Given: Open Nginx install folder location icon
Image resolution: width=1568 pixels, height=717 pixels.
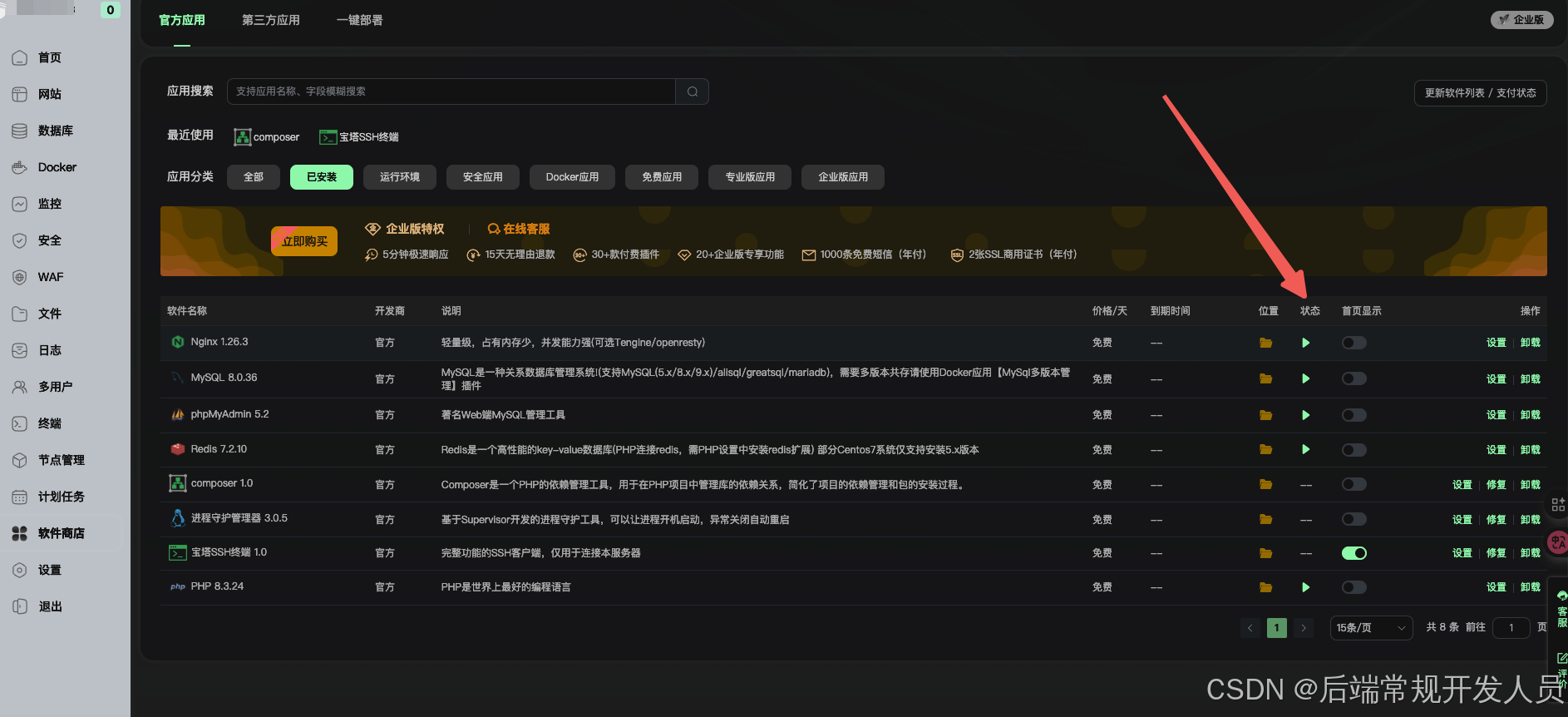Looking at the screenshot, I should (1265, 343).
